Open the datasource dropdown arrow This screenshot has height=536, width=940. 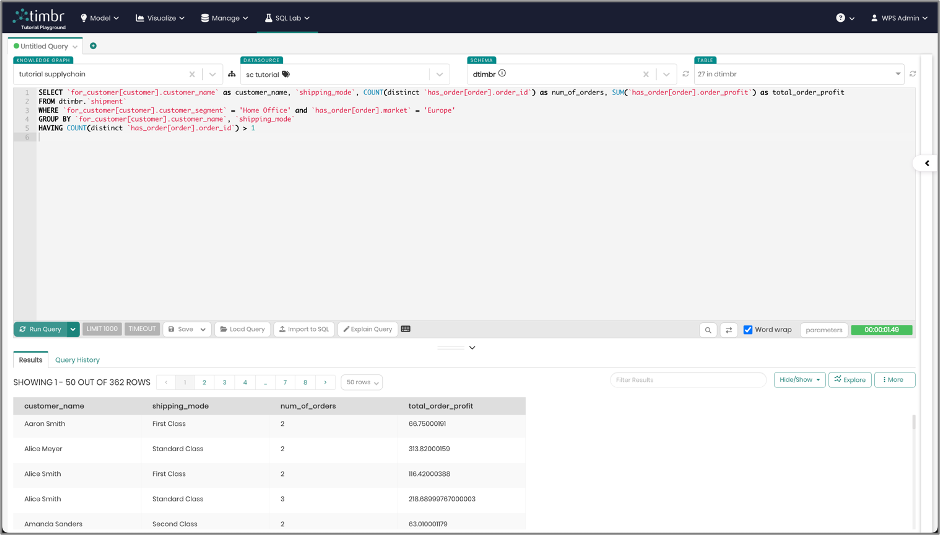coord(439,74)
